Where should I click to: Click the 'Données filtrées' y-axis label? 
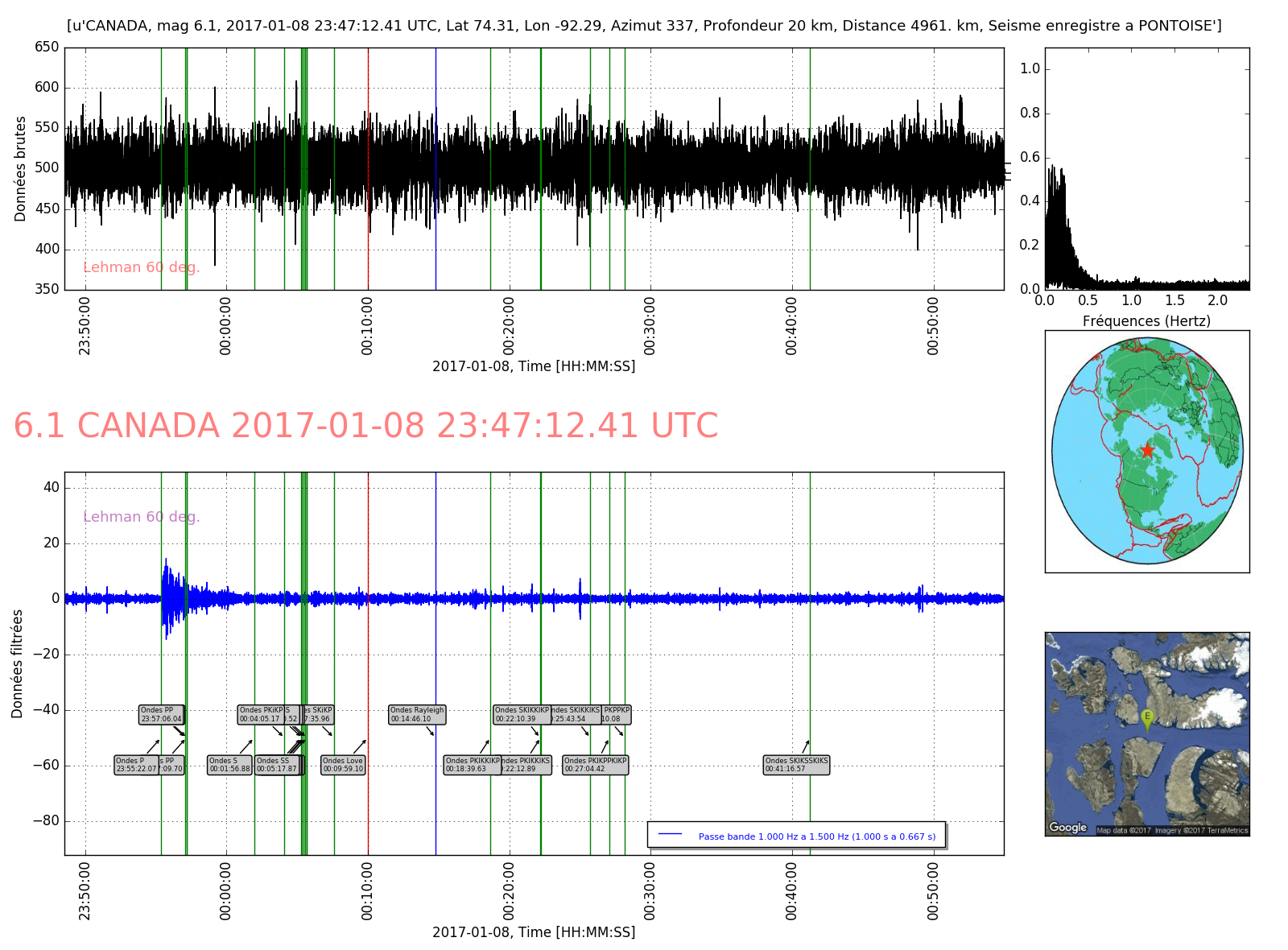point(18,663)
